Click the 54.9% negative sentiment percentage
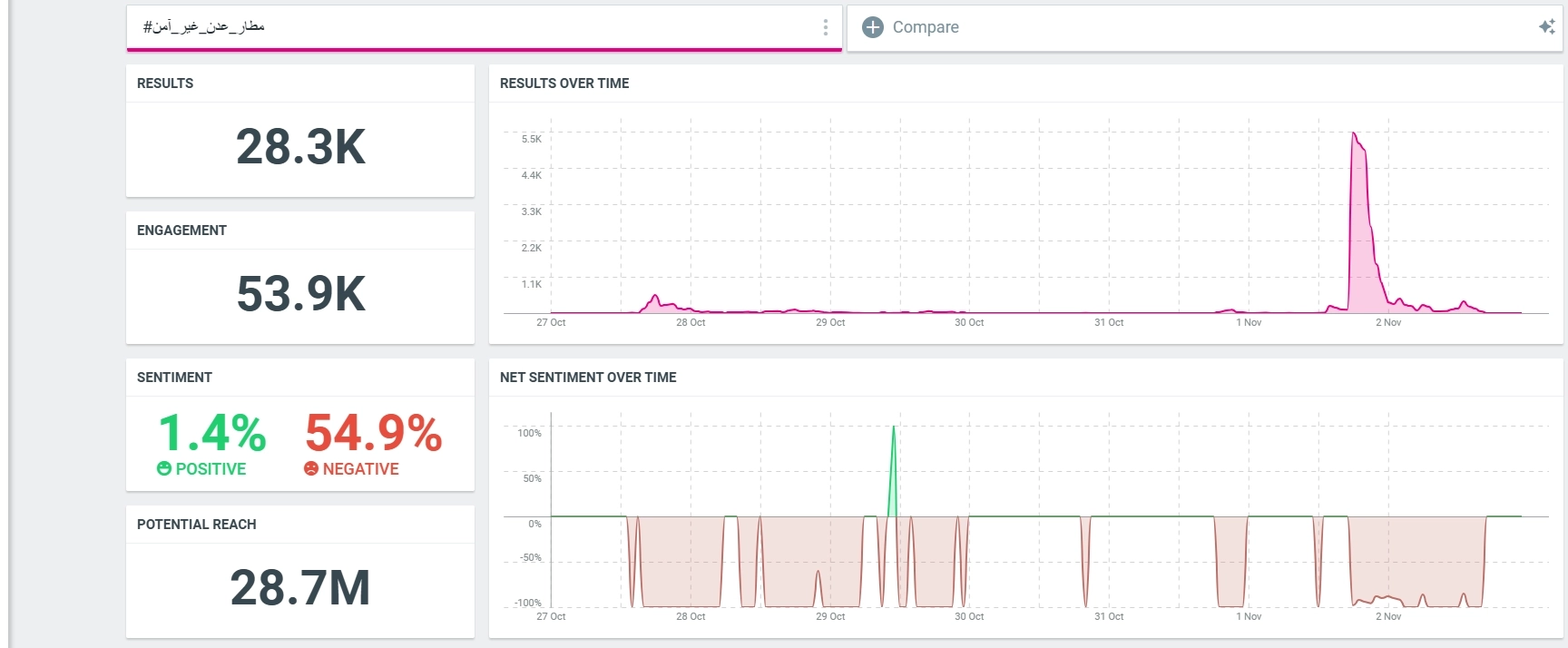Image resolution: width=1568 pixels, height=648 pixels. pos(373,433)
